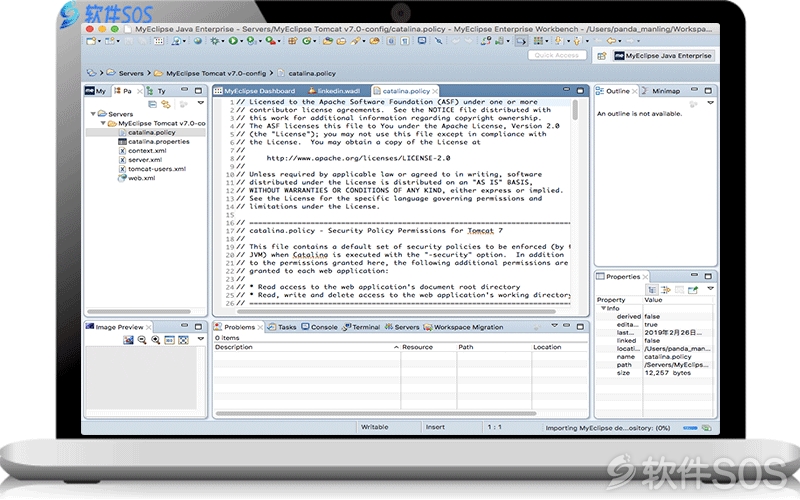Open dropdown arrow next to Debug icon

[x=223, y=41]
